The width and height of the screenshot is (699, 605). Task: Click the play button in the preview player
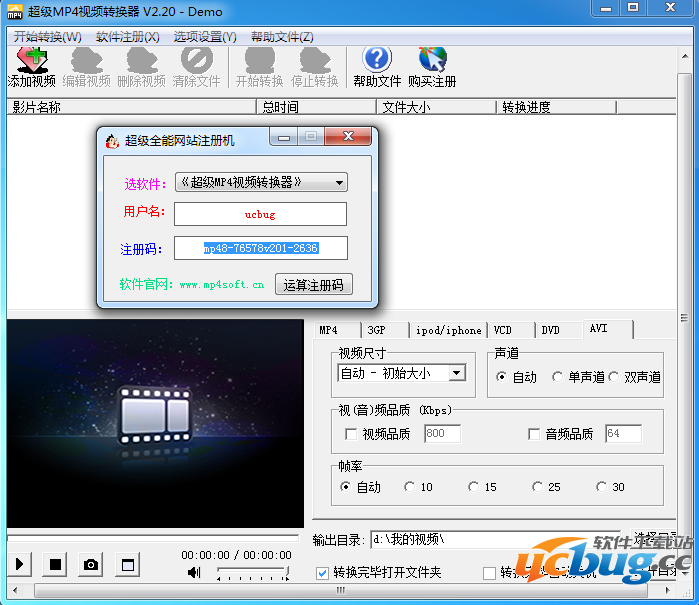click(x=19, y=564)
